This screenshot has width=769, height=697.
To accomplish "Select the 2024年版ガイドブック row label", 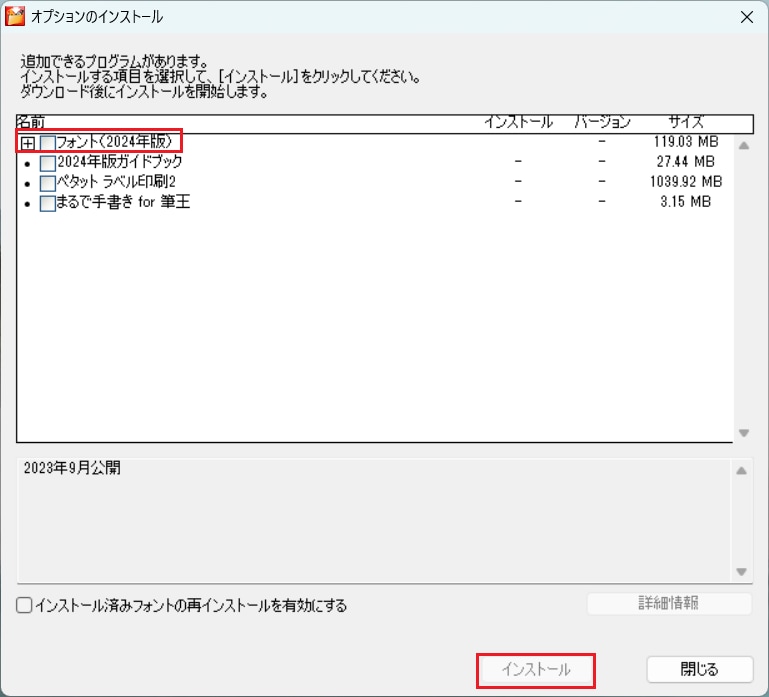I will pyautogui.click(x=120, y=161).
